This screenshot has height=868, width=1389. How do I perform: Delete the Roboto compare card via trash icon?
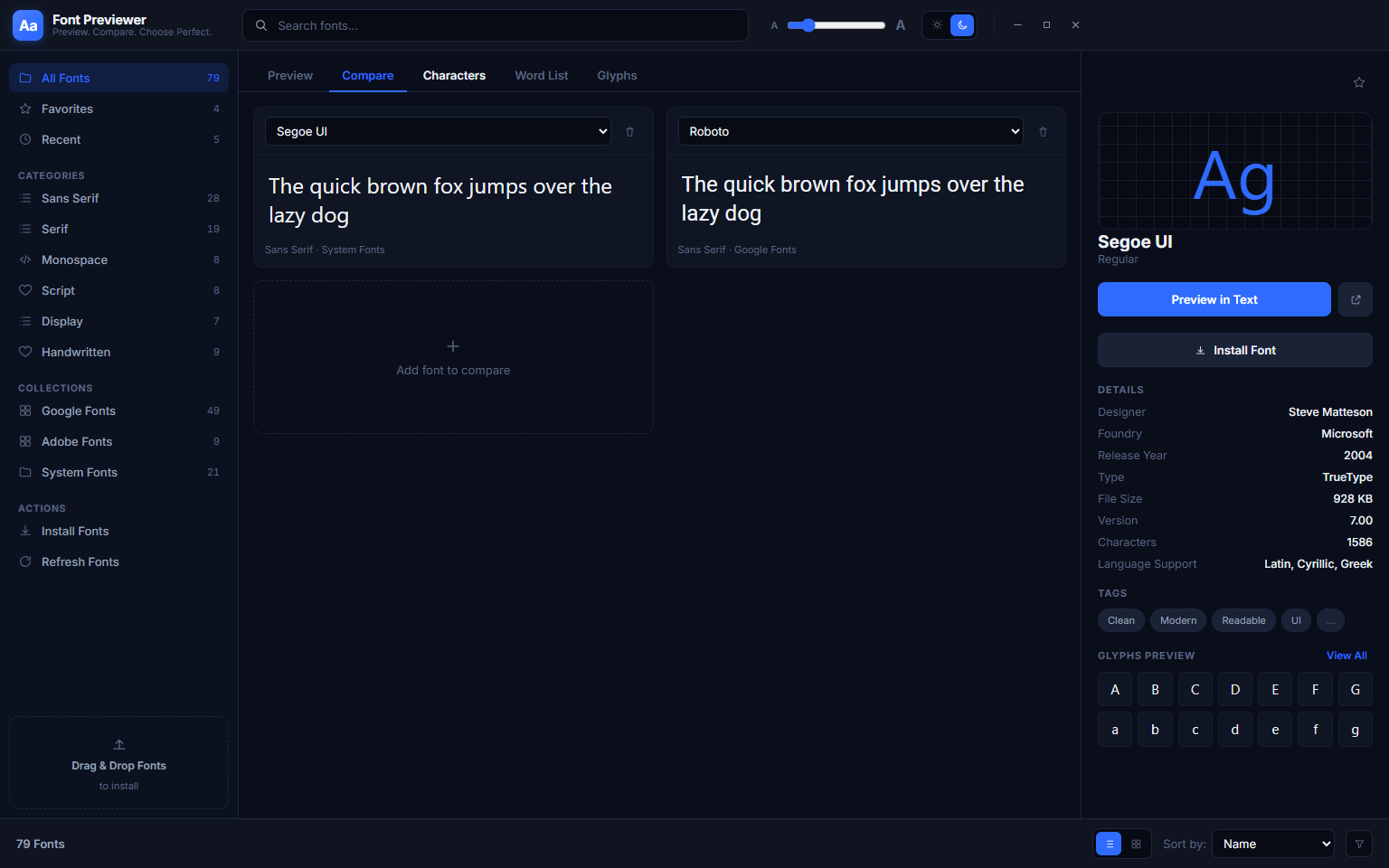pos(1043,132)
